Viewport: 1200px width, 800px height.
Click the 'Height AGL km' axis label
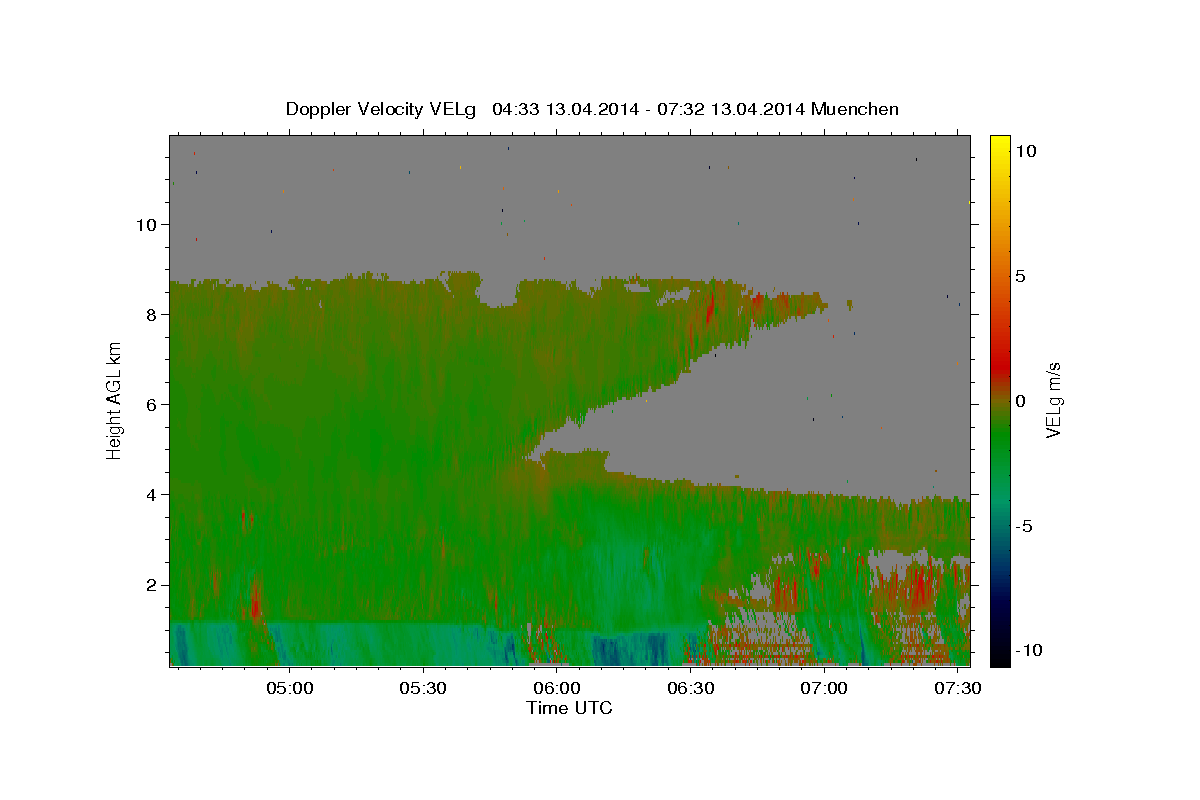pyautogui.click(x=115, y=400)
